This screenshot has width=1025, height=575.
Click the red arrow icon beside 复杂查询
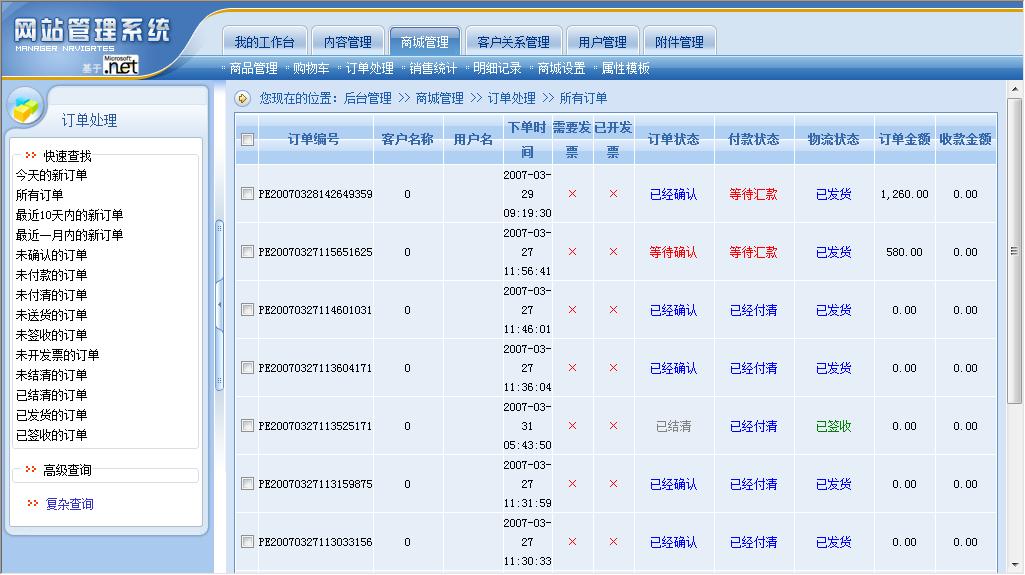pyautogui.click(x=33, y=504)
